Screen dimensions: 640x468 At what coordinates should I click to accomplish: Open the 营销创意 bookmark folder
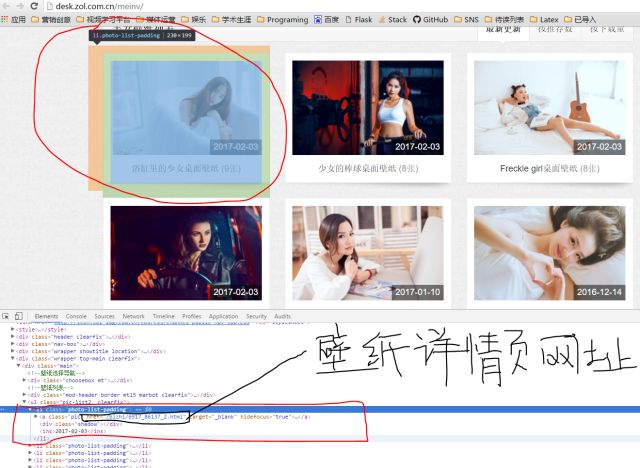[x=51, y=20]
